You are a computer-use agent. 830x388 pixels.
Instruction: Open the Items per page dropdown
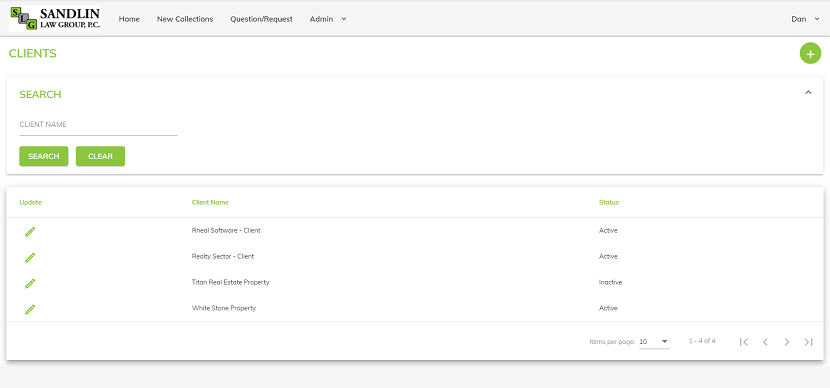(654, 342)
